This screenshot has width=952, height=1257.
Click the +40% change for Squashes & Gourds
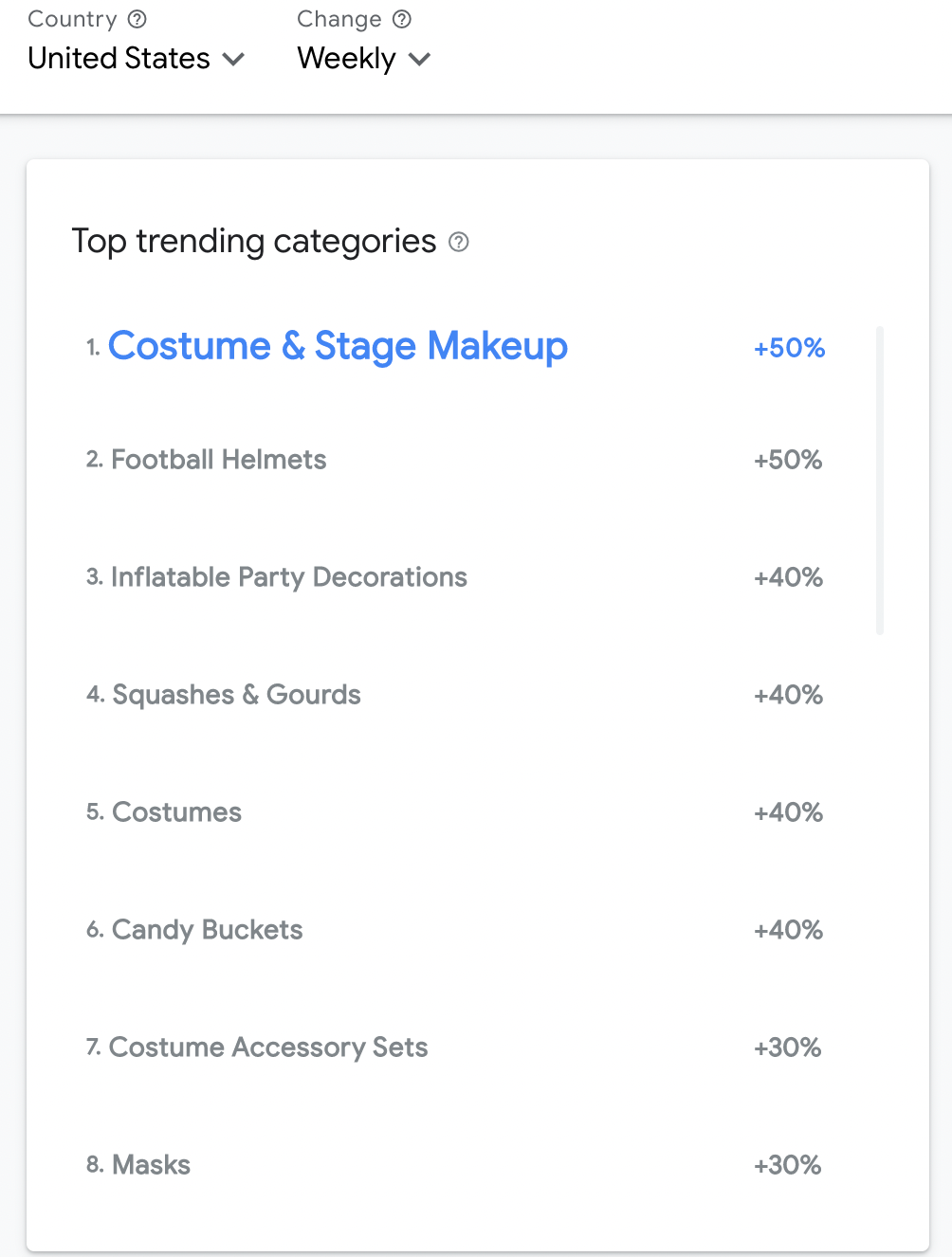coord(788,695)
